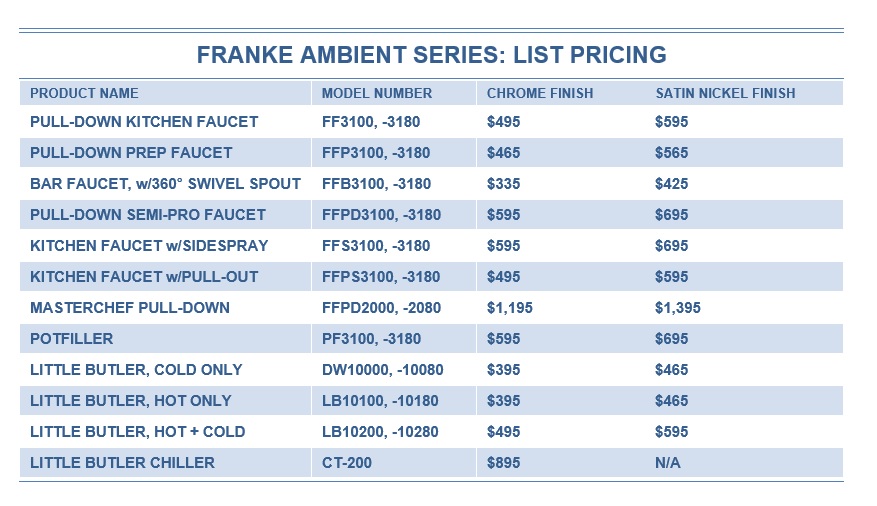Select KITCHEN FAUCET w/PULL-OUT cell
Viewport: 877px width, 506px height.
click(x=144, y=277)
